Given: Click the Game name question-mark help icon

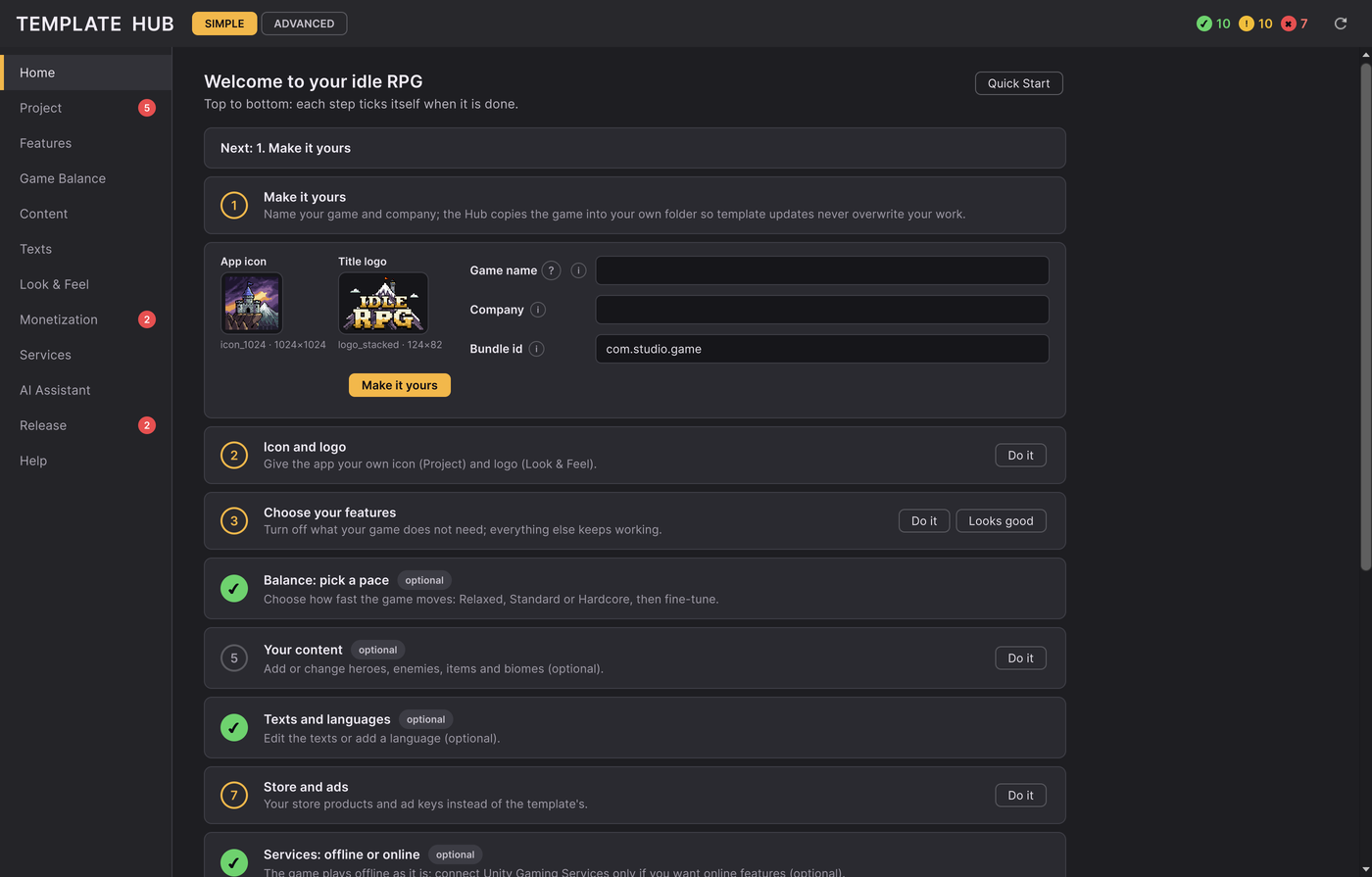Looking at the screenshot, I should (x=552, y=270).
